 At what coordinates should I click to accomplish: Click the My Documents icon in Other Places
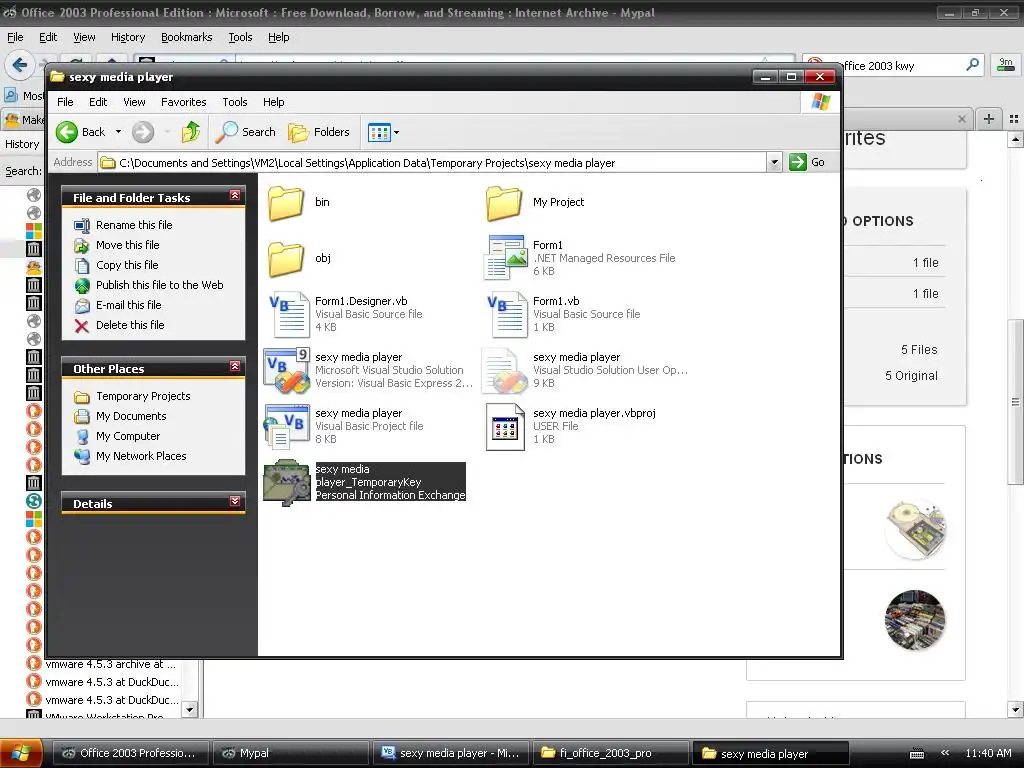[x=82, y=417]
